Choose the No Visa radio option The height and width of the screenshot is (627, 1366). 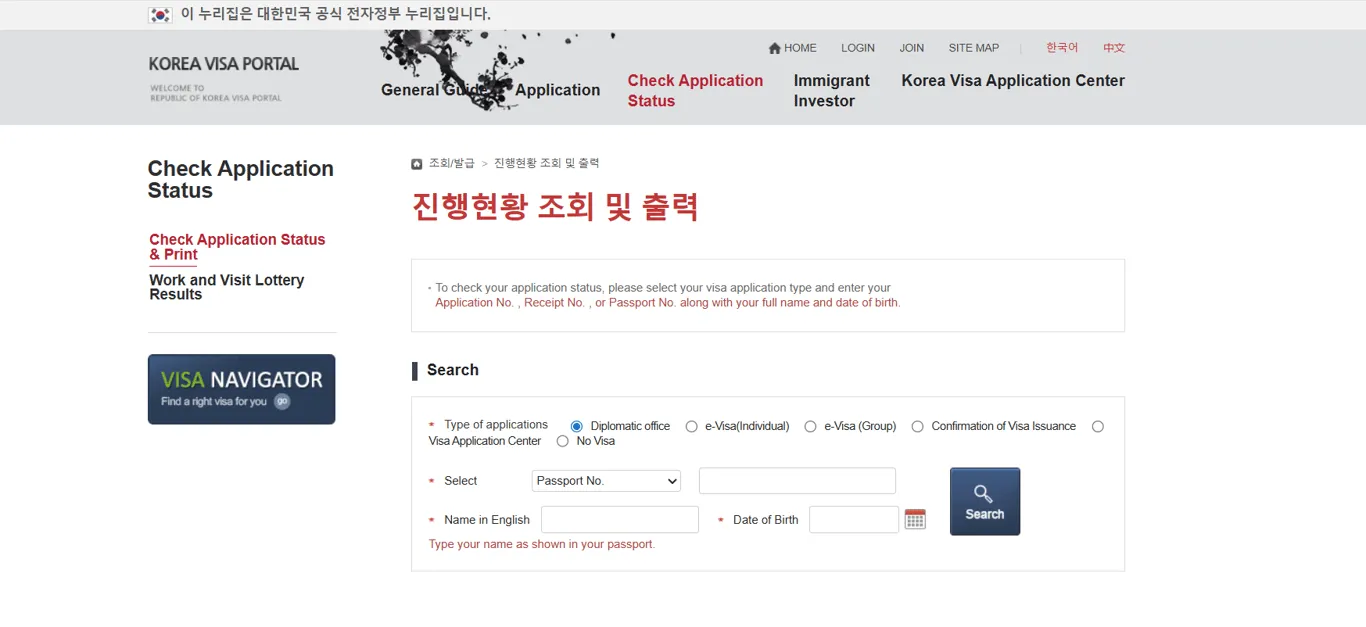point(562,441)
